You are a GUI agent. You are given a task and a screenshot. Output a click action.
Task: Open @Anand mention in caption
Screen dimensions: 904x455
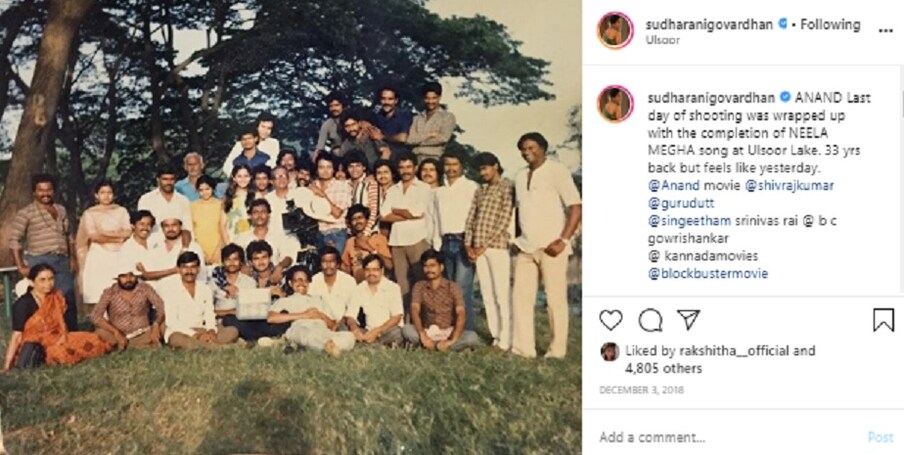pos(673,186)
